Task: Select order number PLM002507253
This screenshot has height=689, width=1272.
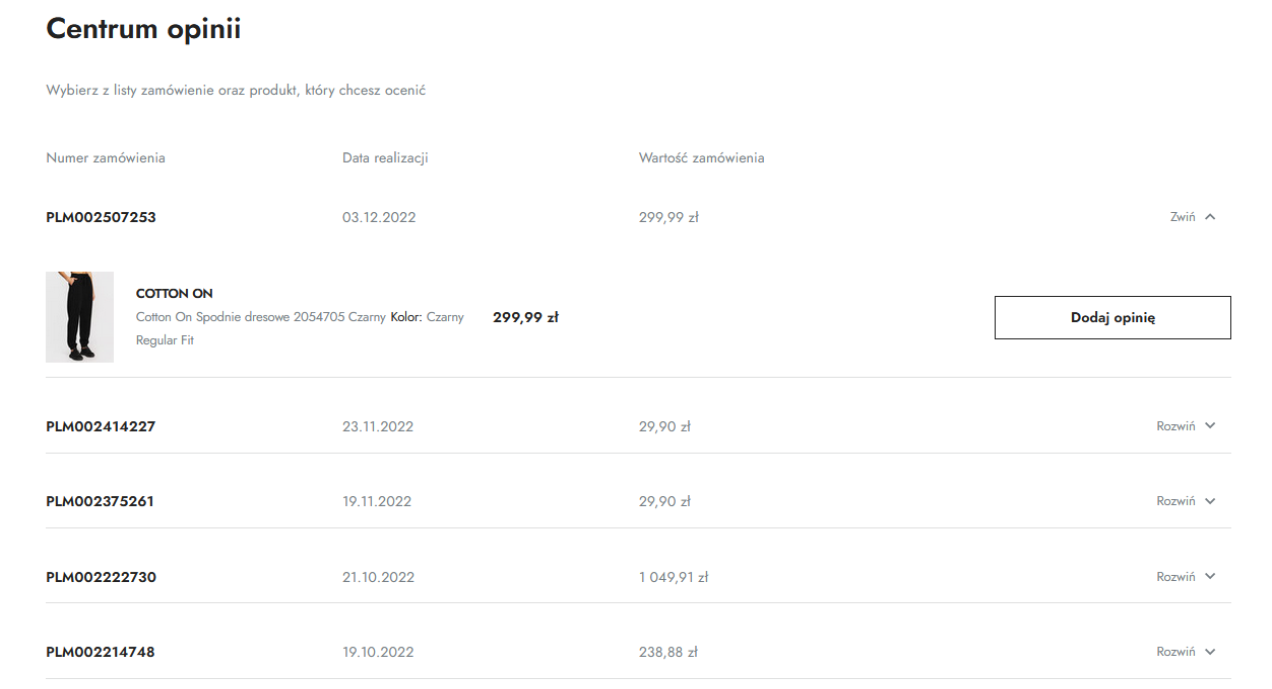Action: click(101, 217)
